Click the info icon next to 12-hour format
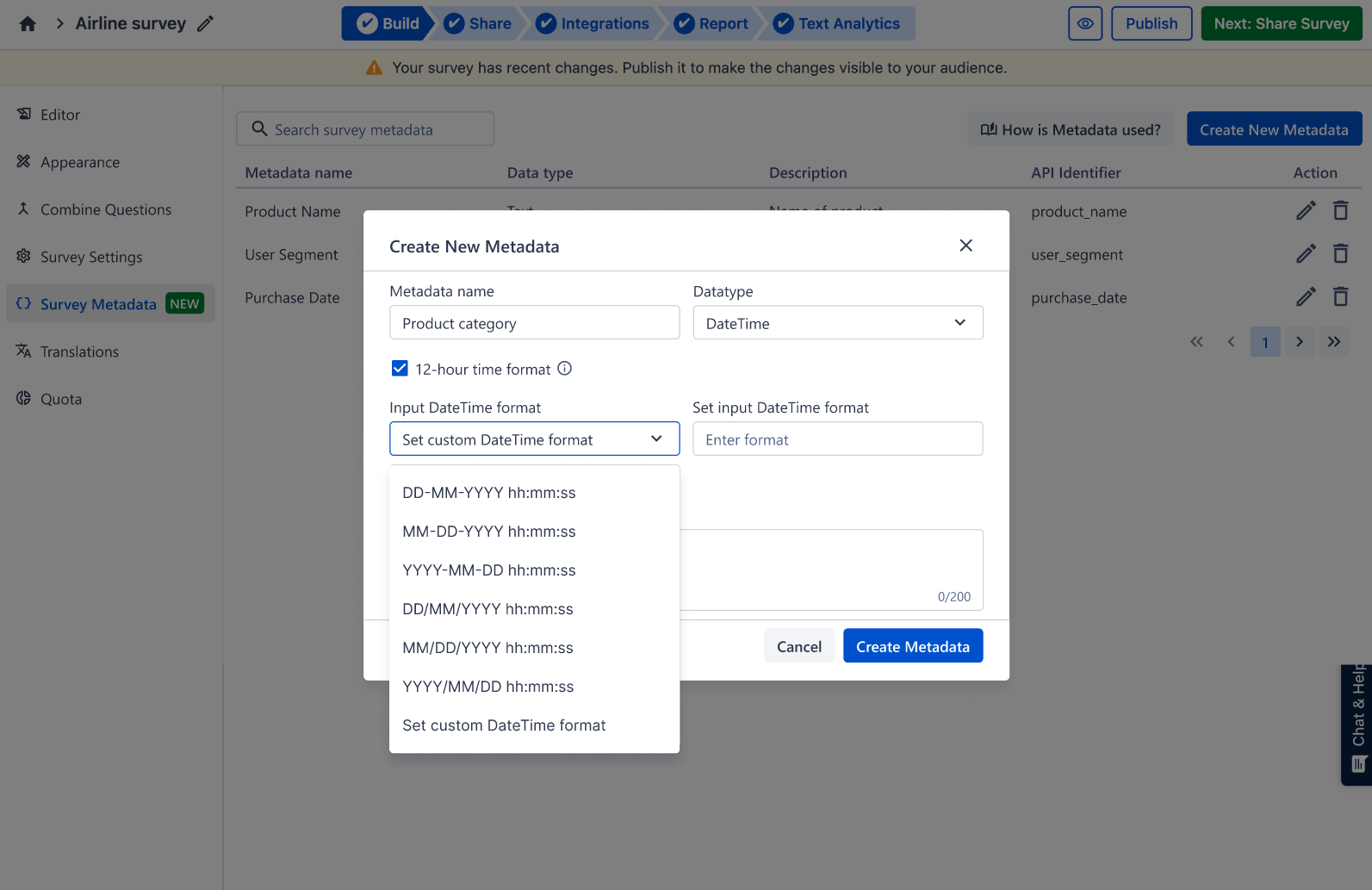This screenshot has height=890, width=1372. click(x=565, y=369)
